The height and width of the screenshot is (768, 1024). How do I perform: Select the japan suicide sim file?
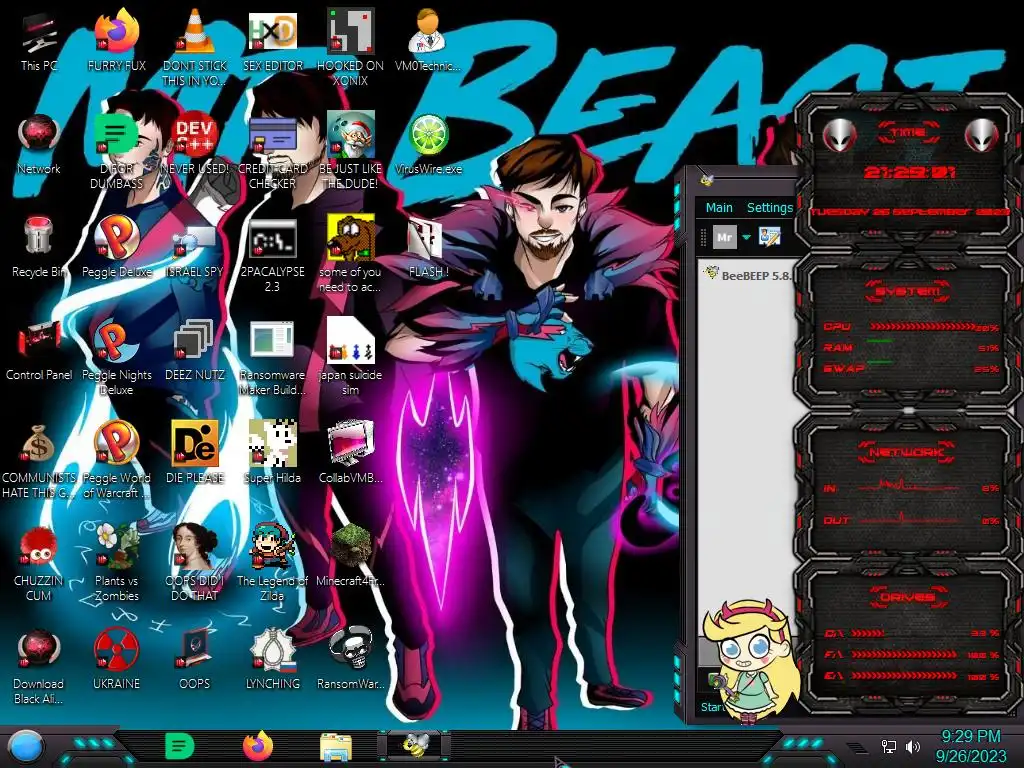(x=351, y=358)
